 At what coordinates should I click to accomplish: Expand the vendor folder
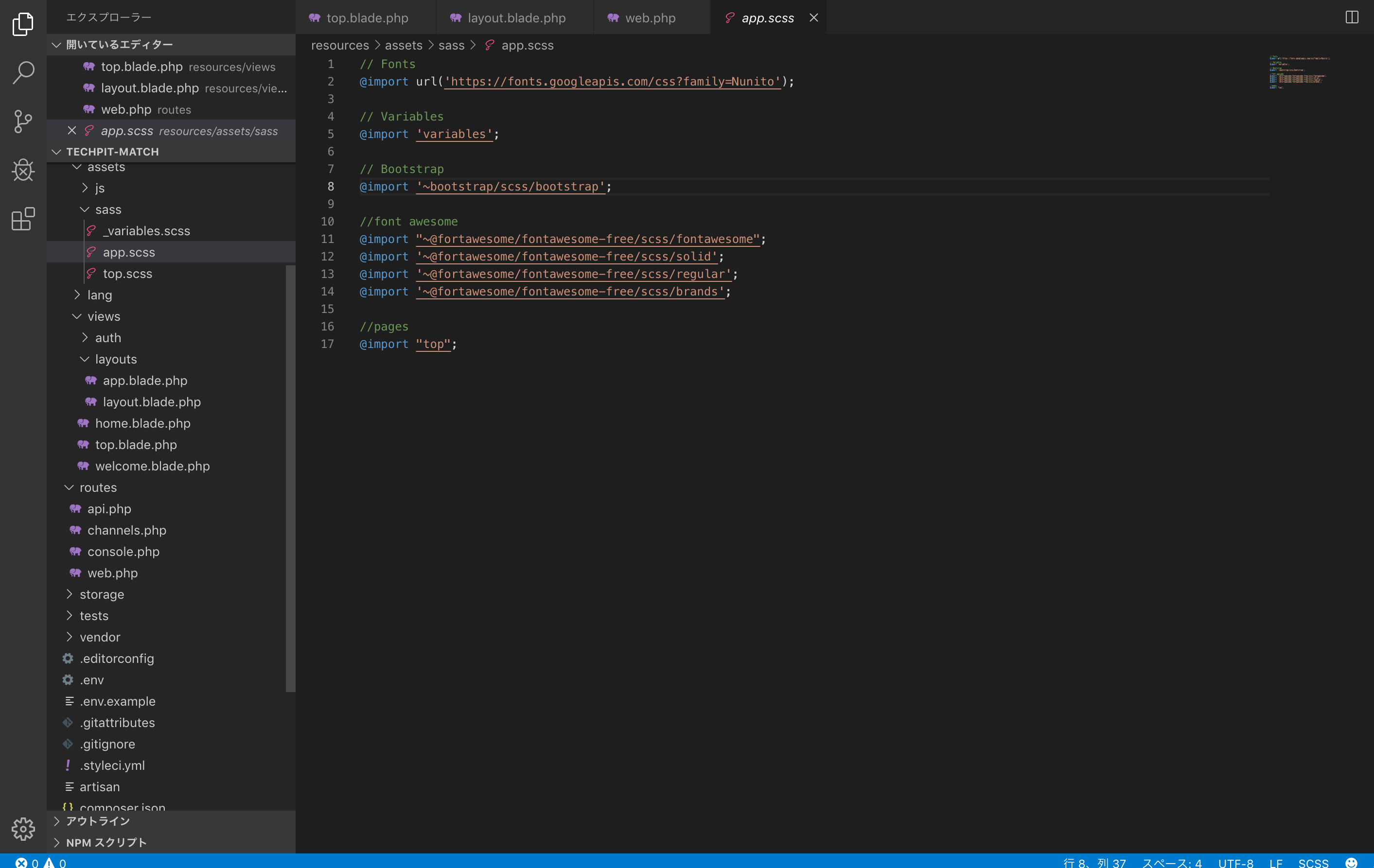(171, 637)
